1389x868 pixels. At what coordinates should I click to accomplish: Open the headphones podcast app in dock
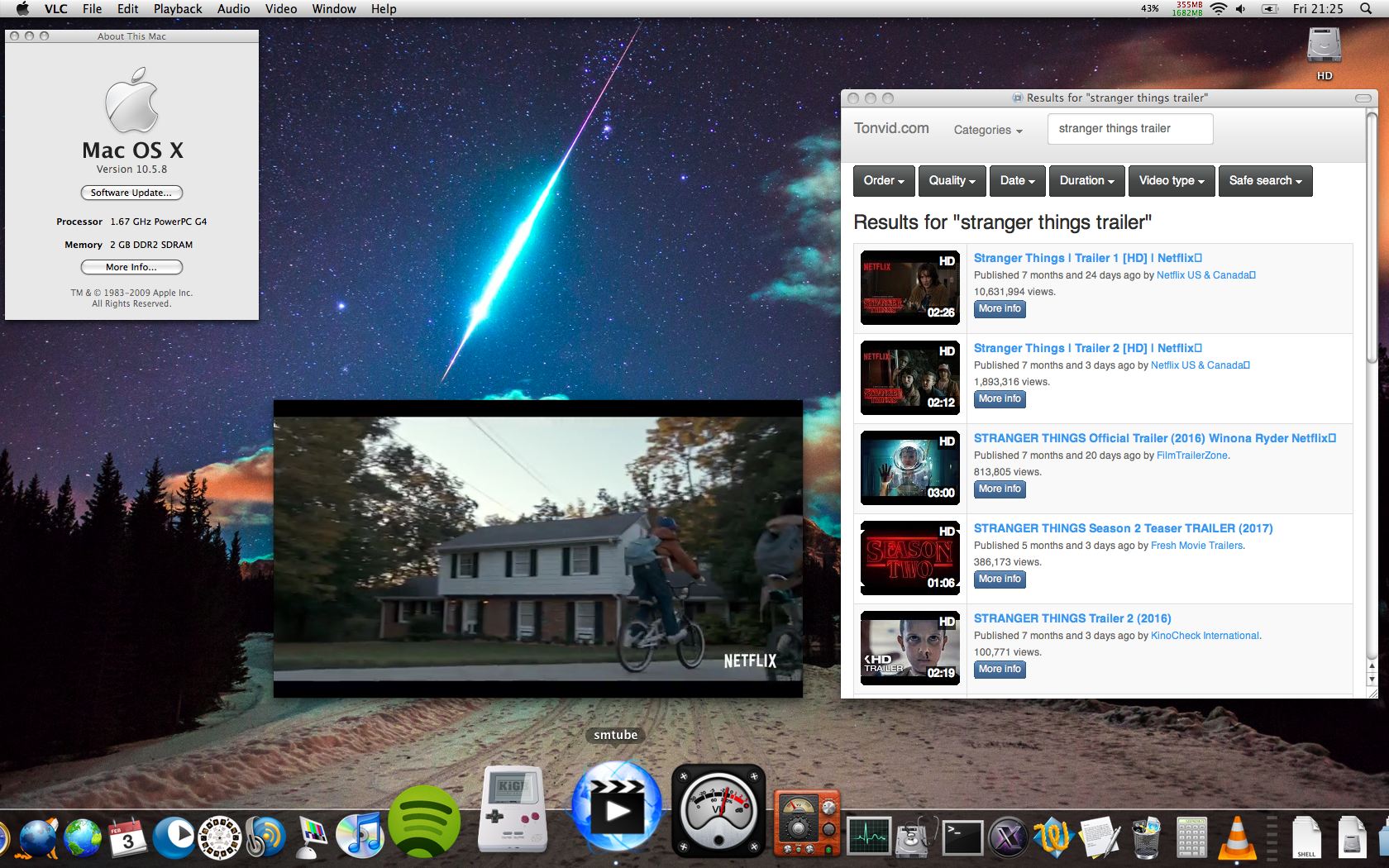point(265,837)
